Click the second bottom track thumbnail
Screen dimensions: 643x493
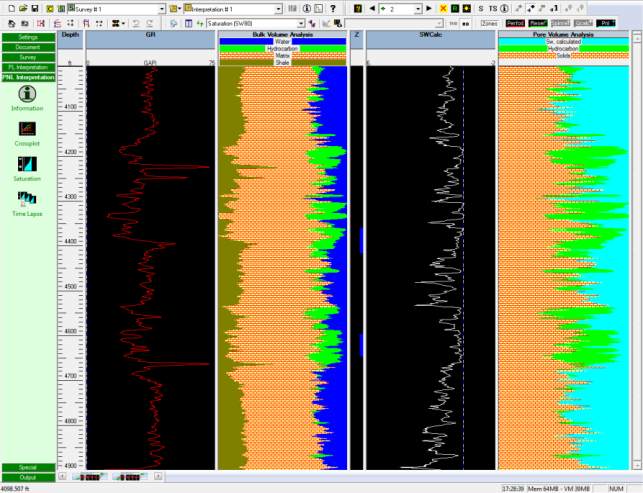point(130,477)
